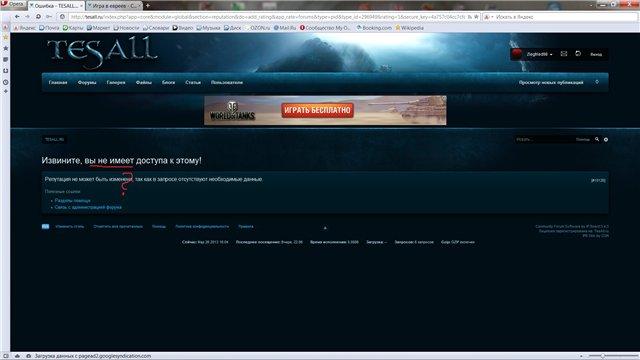Click the TESALL site logo
The width and height of the screenshot is (640, 360).
click(102, 52)
